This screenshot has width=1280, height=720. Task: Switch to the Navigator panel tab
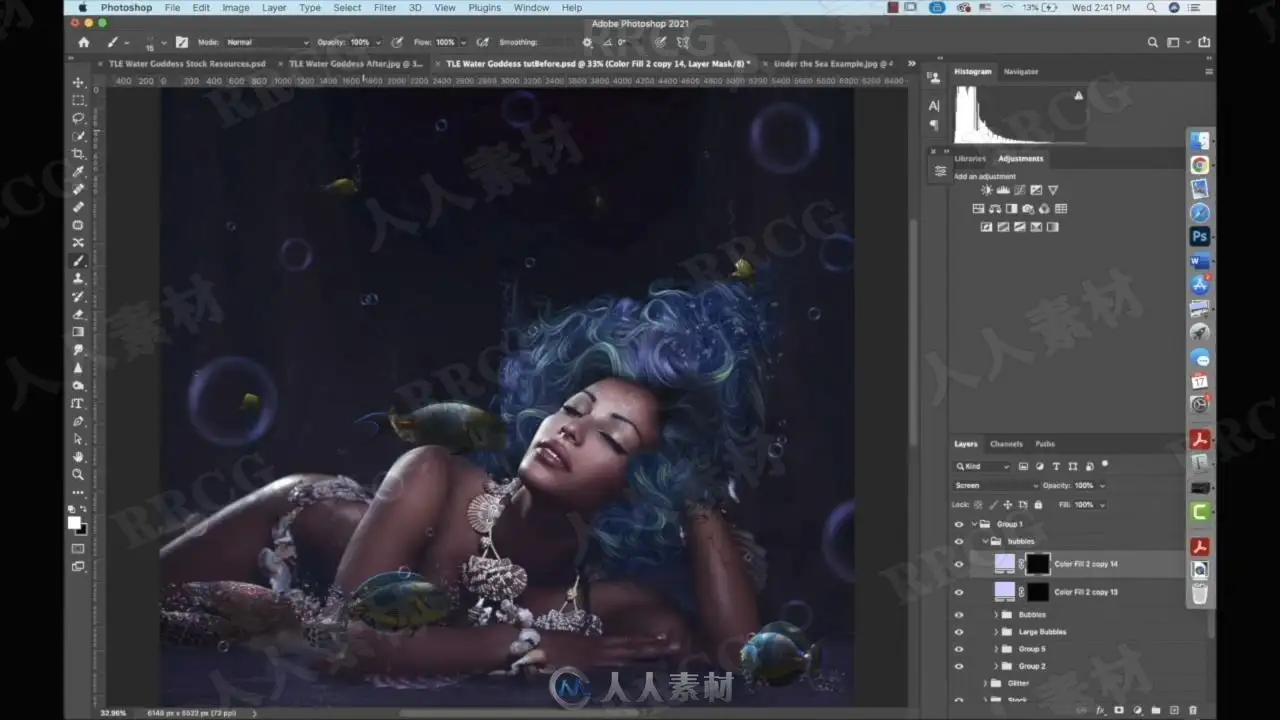coord(1021,72)
